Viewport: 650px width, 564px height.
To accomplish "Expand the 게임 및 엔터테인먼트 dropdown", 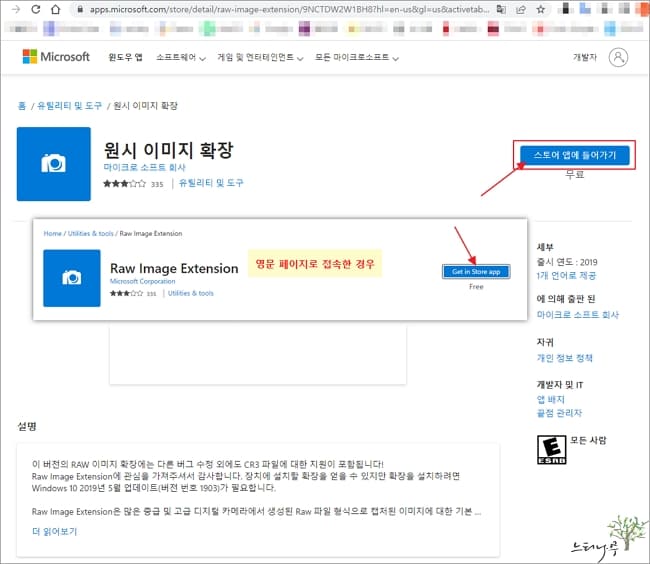I will [260, 57].
